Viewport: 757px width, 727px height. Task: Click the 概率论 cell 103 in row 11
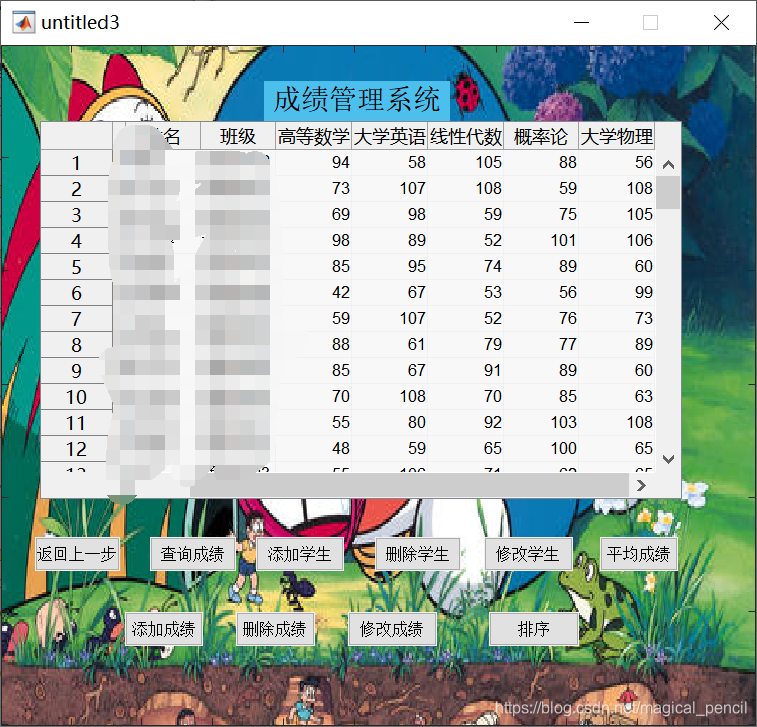[541, 422]
